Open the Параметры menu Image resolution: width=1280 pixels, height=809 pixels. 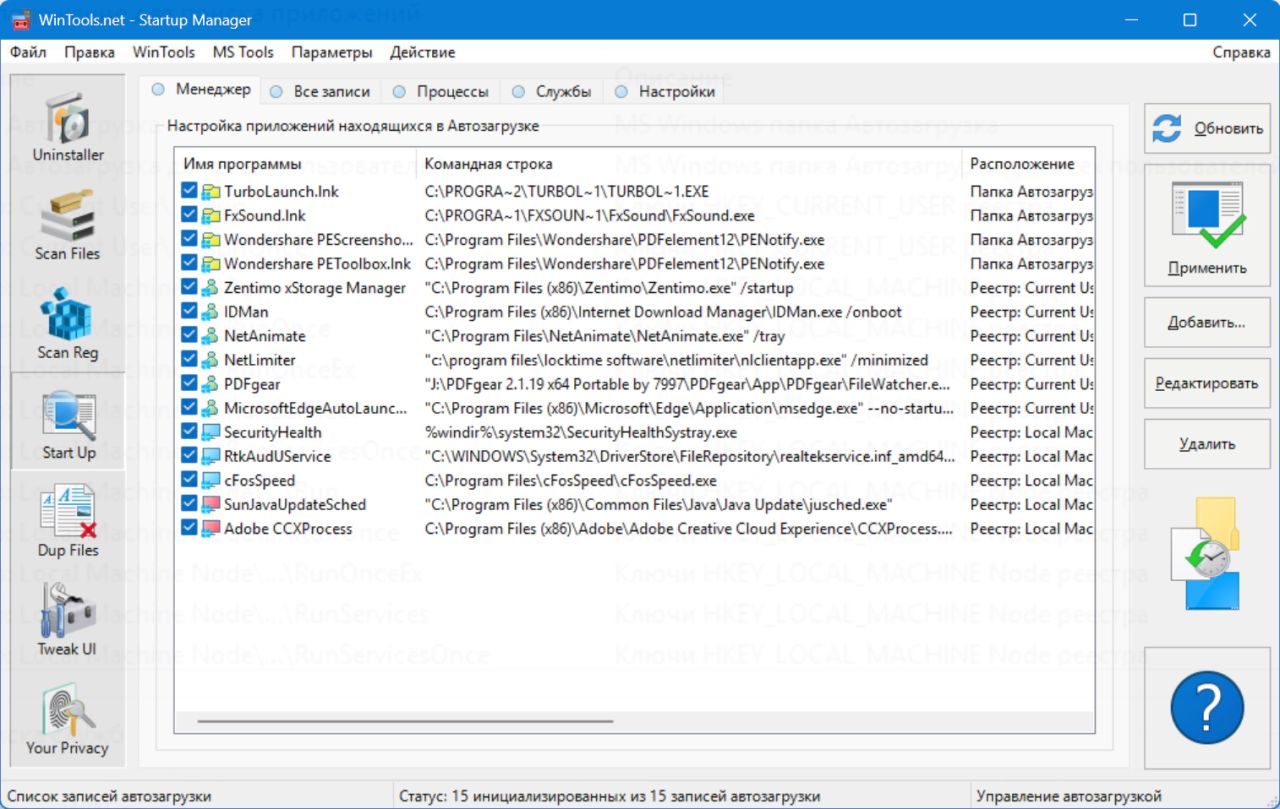point(332,52)
